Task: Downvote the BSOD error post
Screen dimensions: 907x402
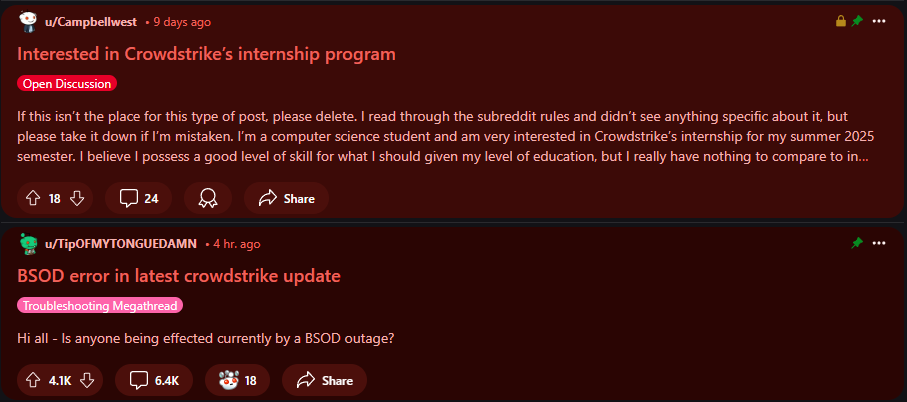Action: 87,380
